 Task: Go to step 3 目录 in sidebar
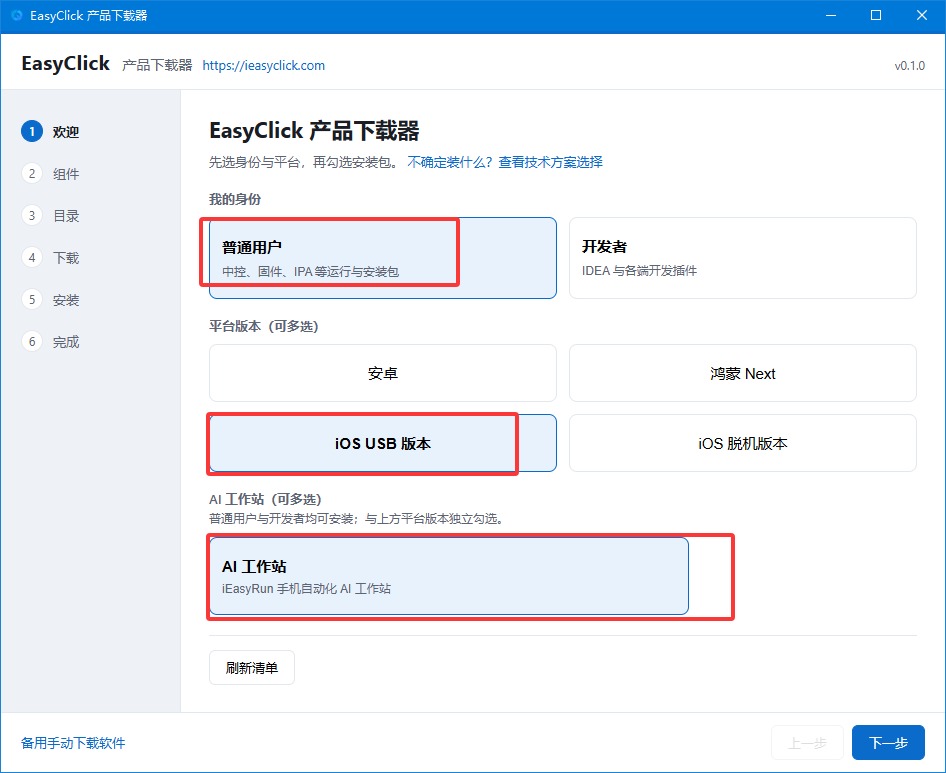click(x=51, y=215)
